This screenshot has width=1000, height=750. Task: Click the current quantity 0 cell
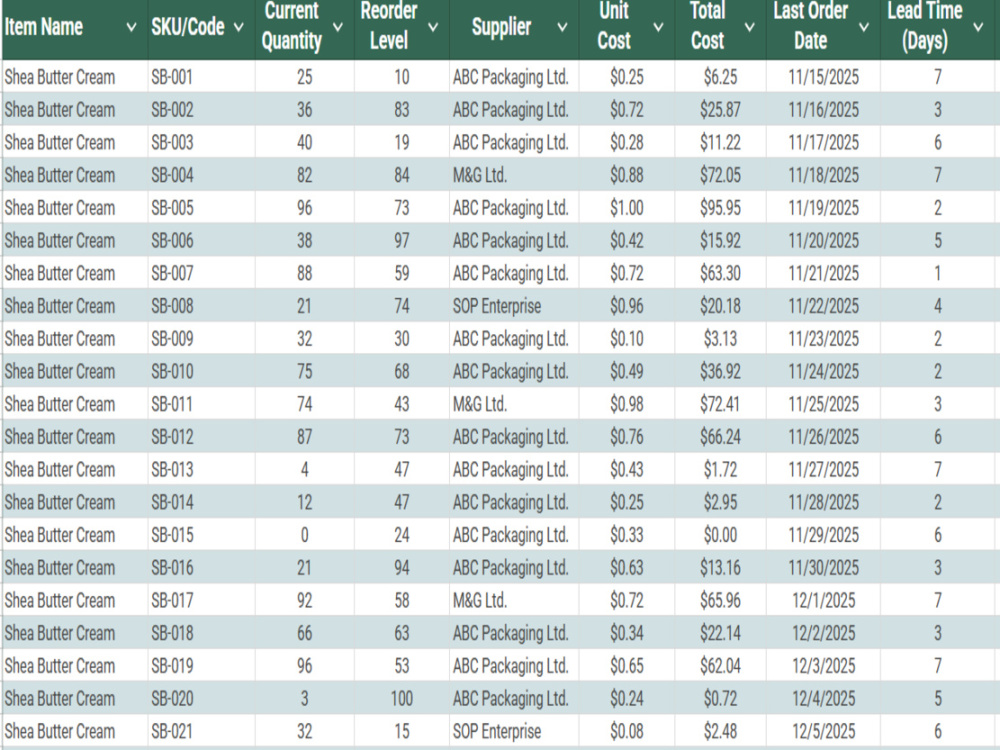click(305, 535)
